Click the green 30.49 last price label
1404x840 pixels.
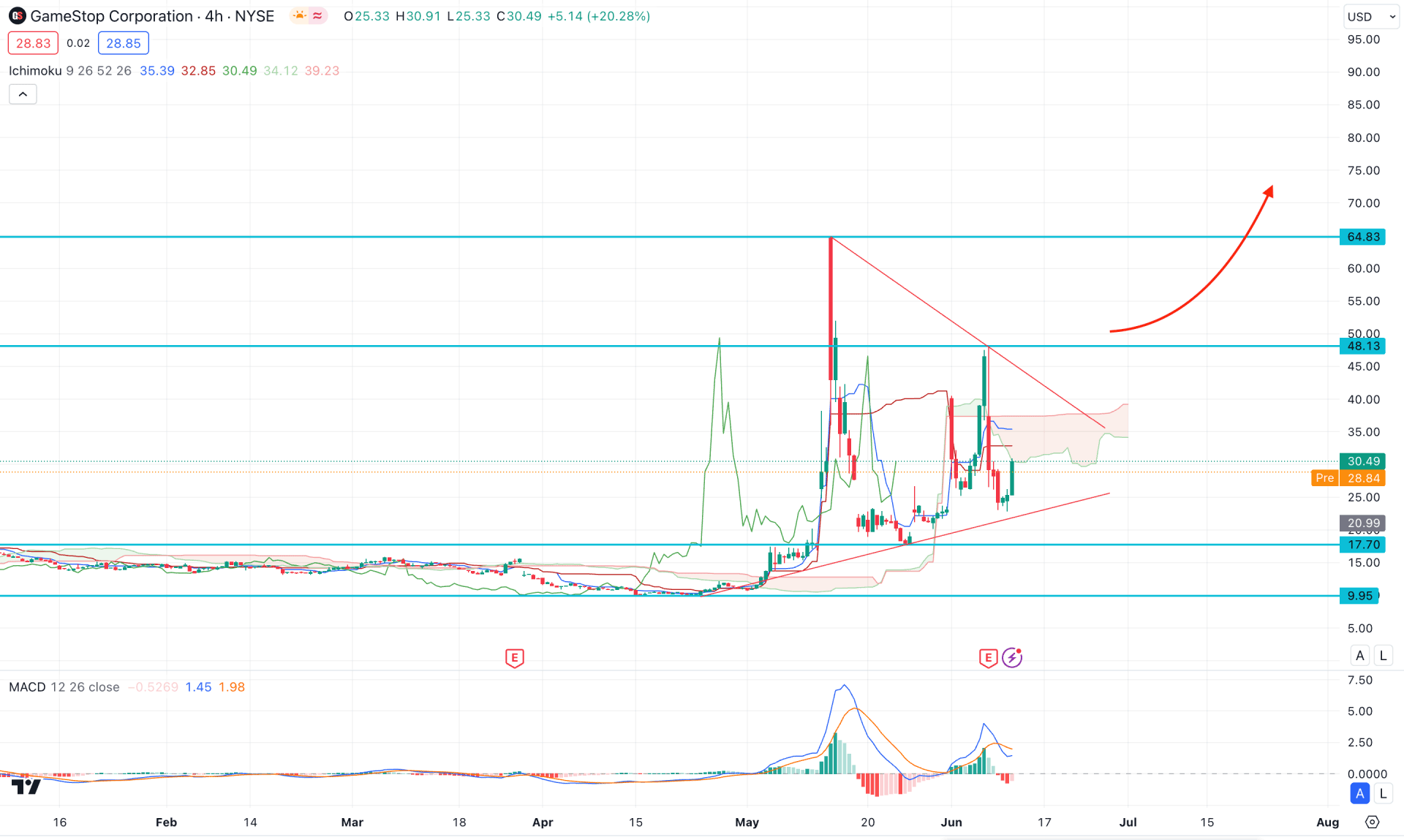coord(1362,461)
